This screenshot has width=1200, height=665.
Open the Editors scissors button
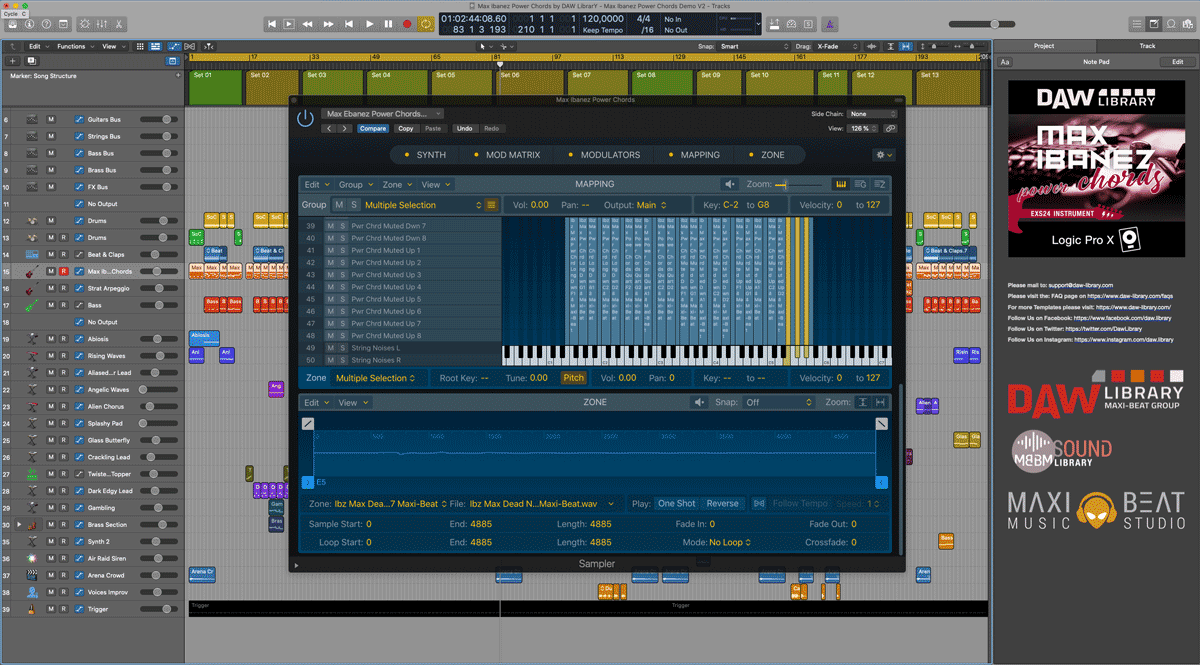[x=119, y=23]
